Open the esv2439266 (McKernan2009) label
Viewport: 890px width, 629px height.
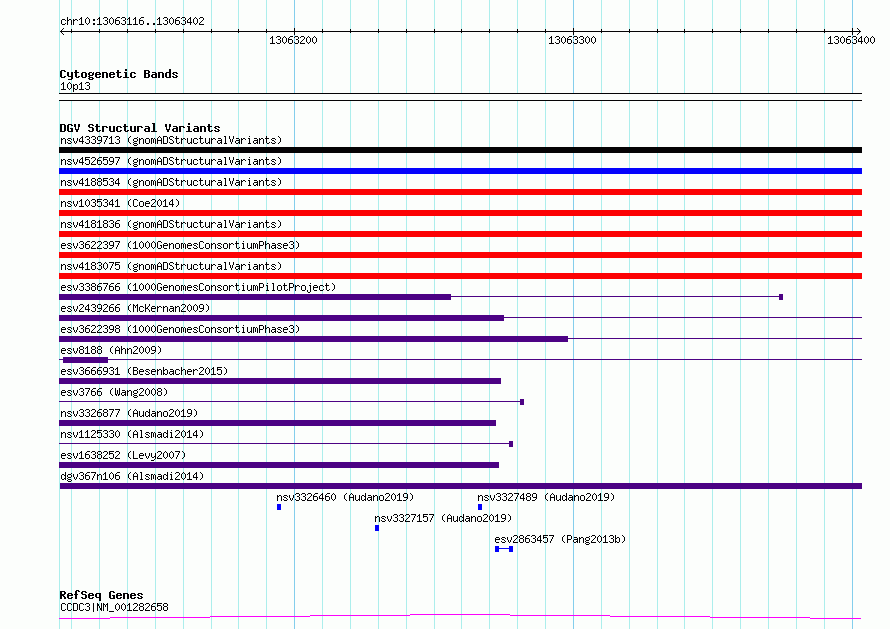[135, 308]
